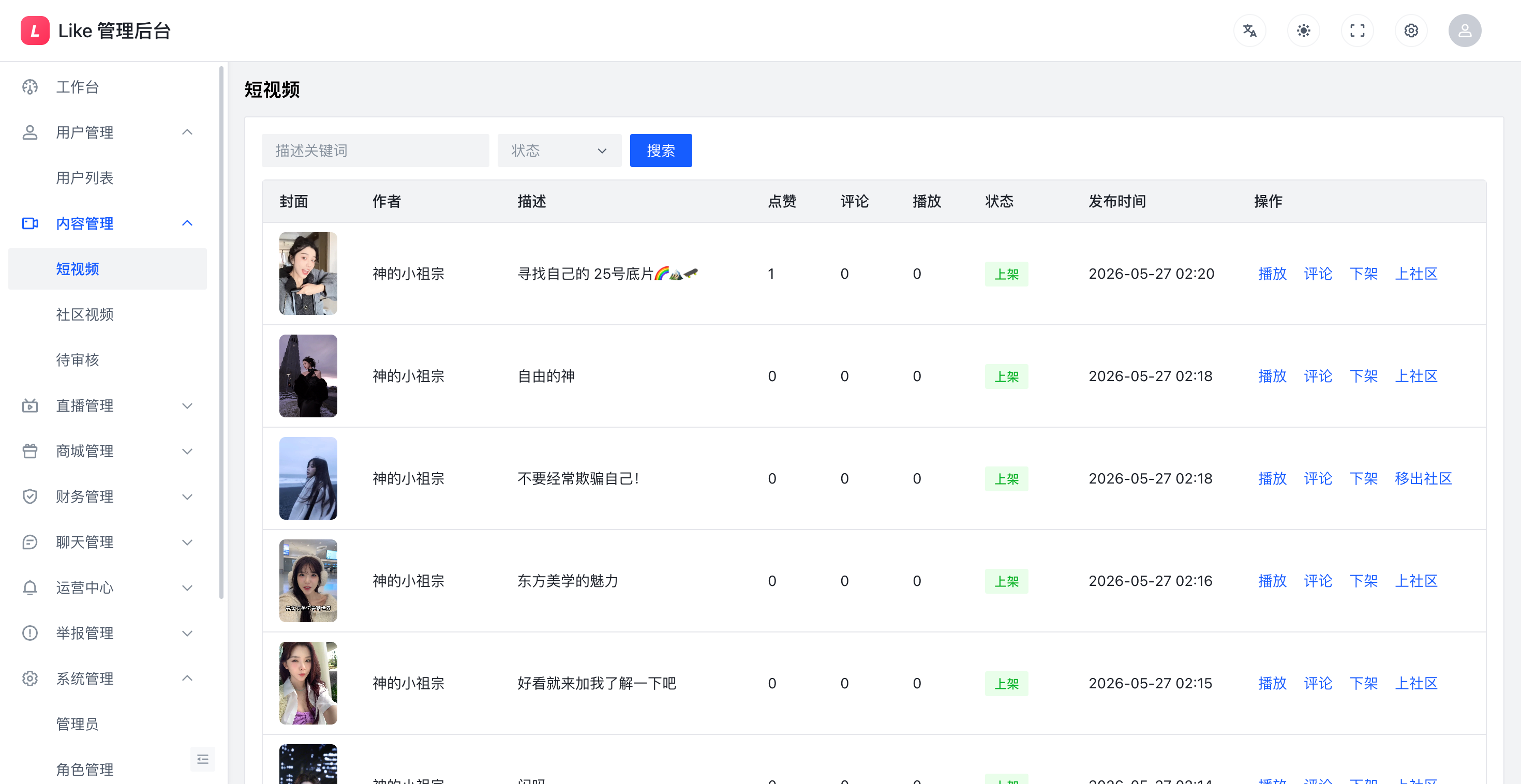Viewport: 1521px width, 784px height.
Task: Collapse the sidebar with fold icon
Action: click(x=202, y=759)
